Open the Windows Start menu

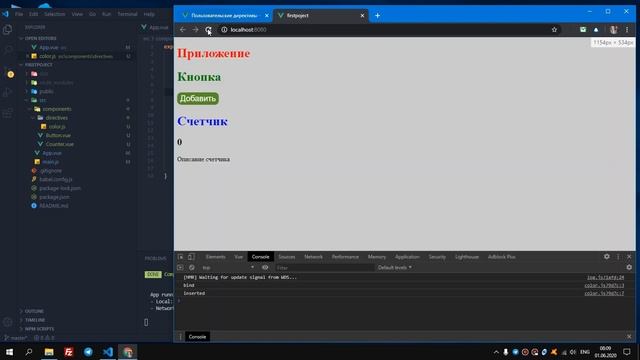9,352
